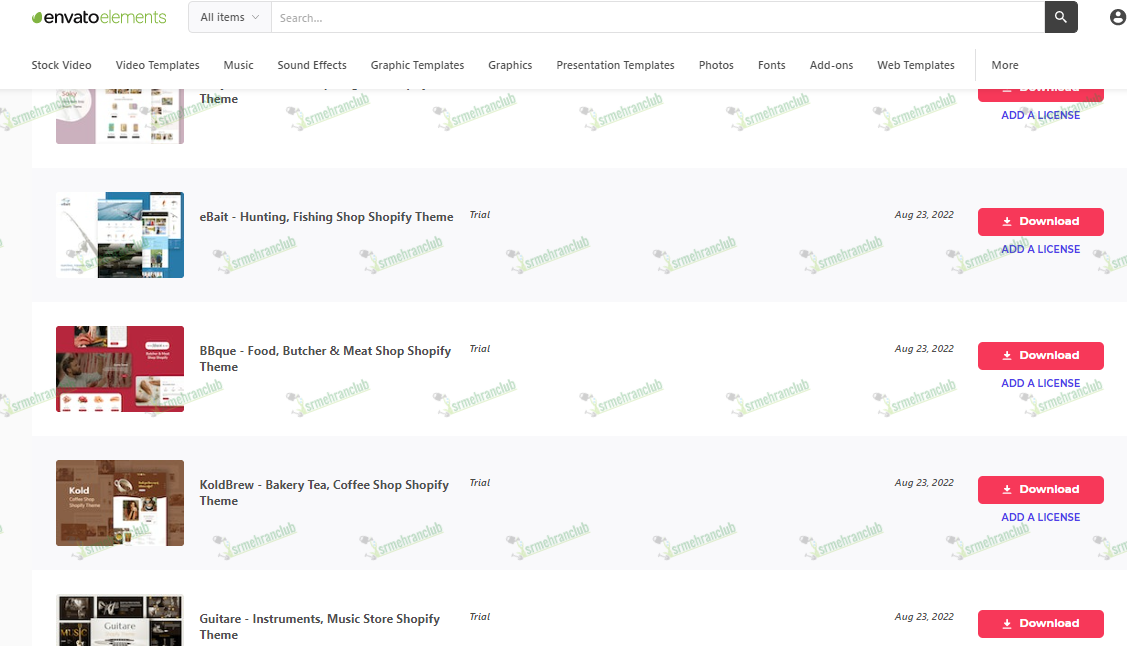Viewport: 1127px width, 646px height.
Task: Add a license for KoldBrew theme
Action: click(x=1041, y=517)
